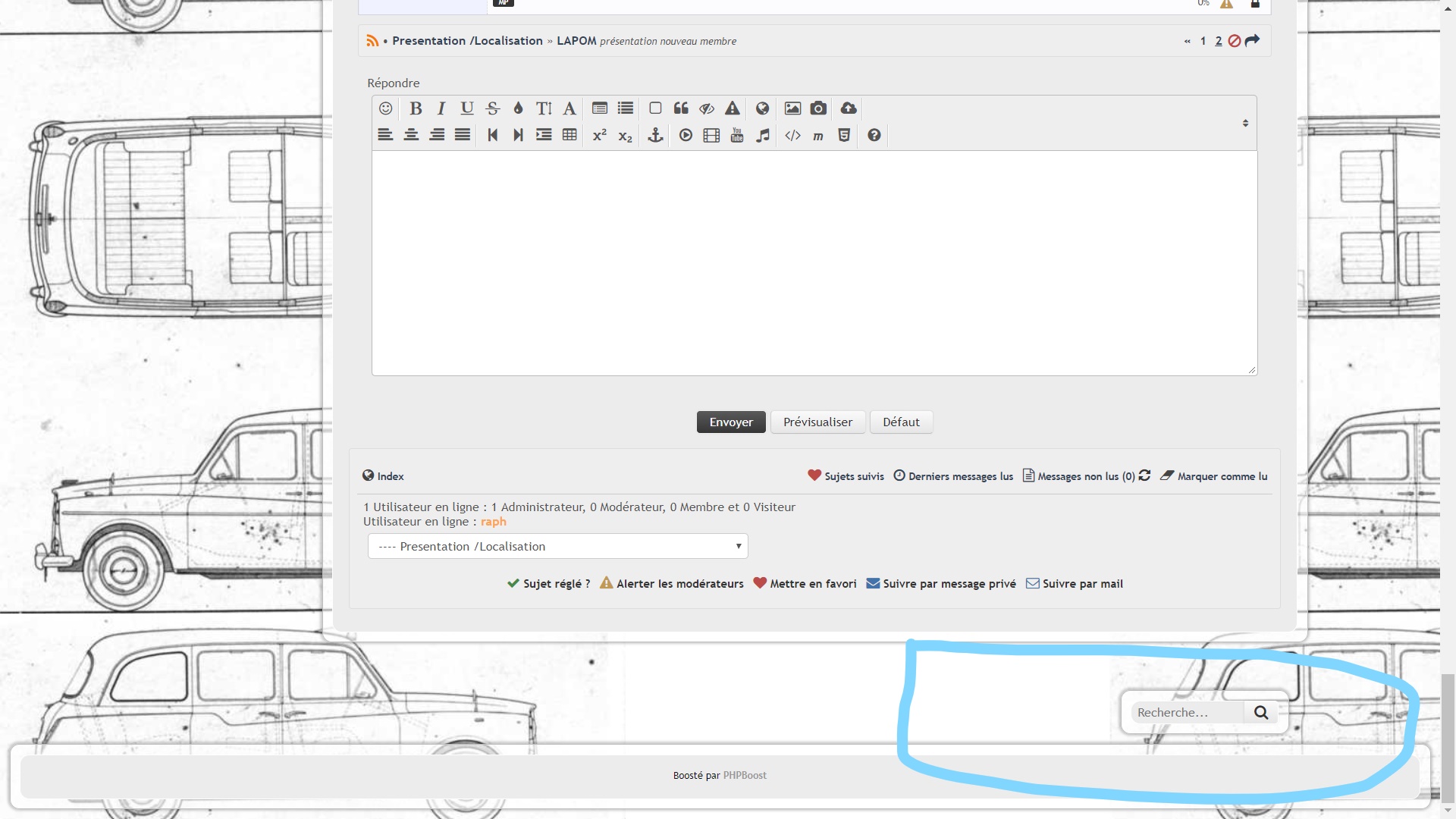Image resolution: width=1456 pixels, height=819 pixels.
Task: Toggle bold text formatting
Action: pyautogui.click(x=416, y=108)
